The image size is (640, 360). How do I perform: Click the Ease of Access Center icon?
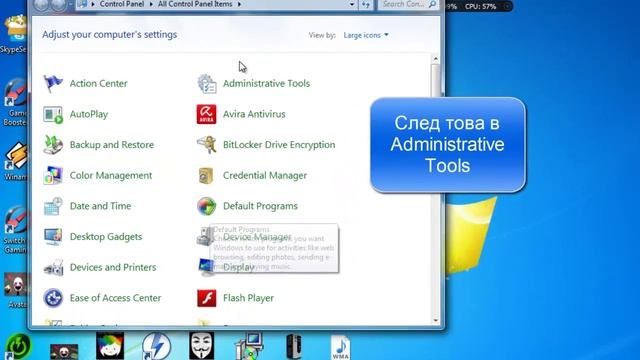pos(53,298)
